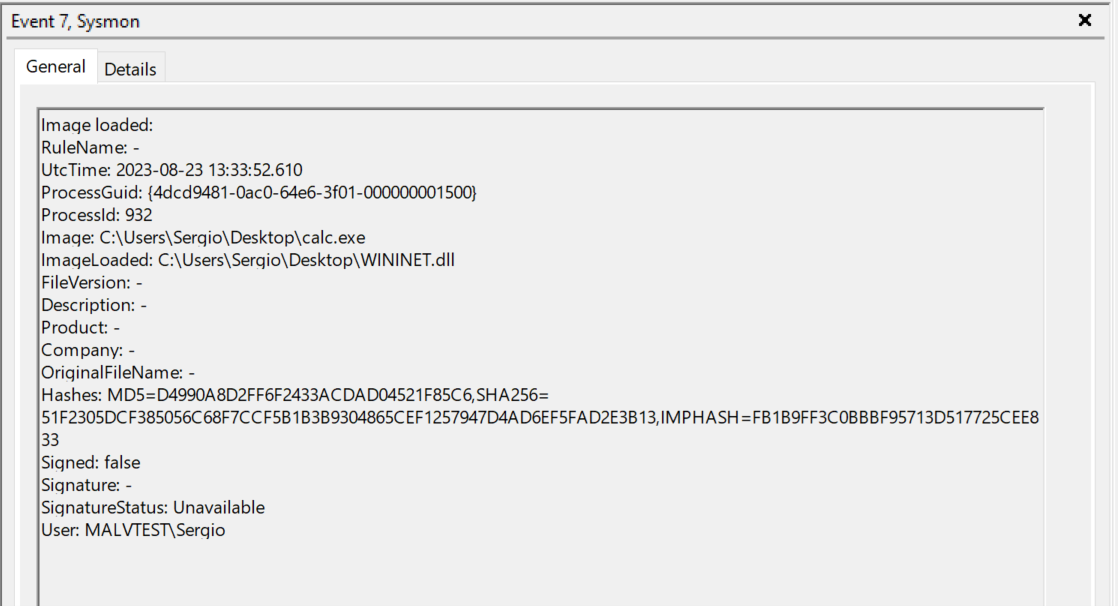Select the General tab
Image resolution: width=1118 pixels, height=606 pixels.
click(56, 67)
